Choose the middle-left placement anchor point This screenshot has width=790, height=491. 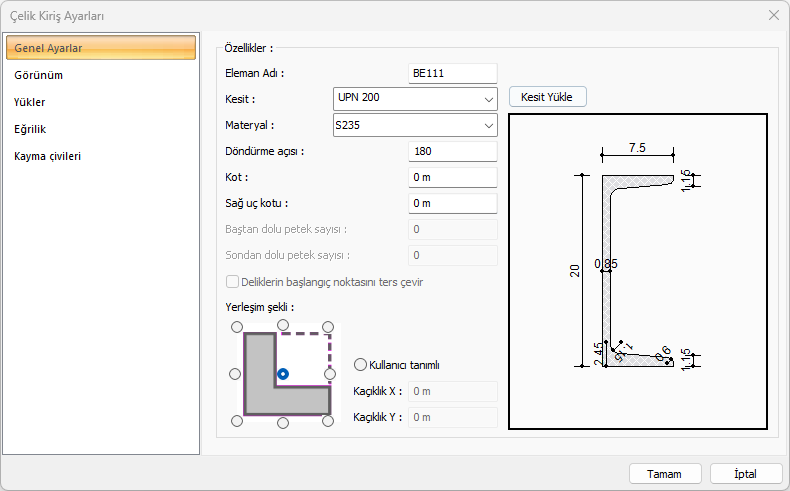(x=236, y=374)
